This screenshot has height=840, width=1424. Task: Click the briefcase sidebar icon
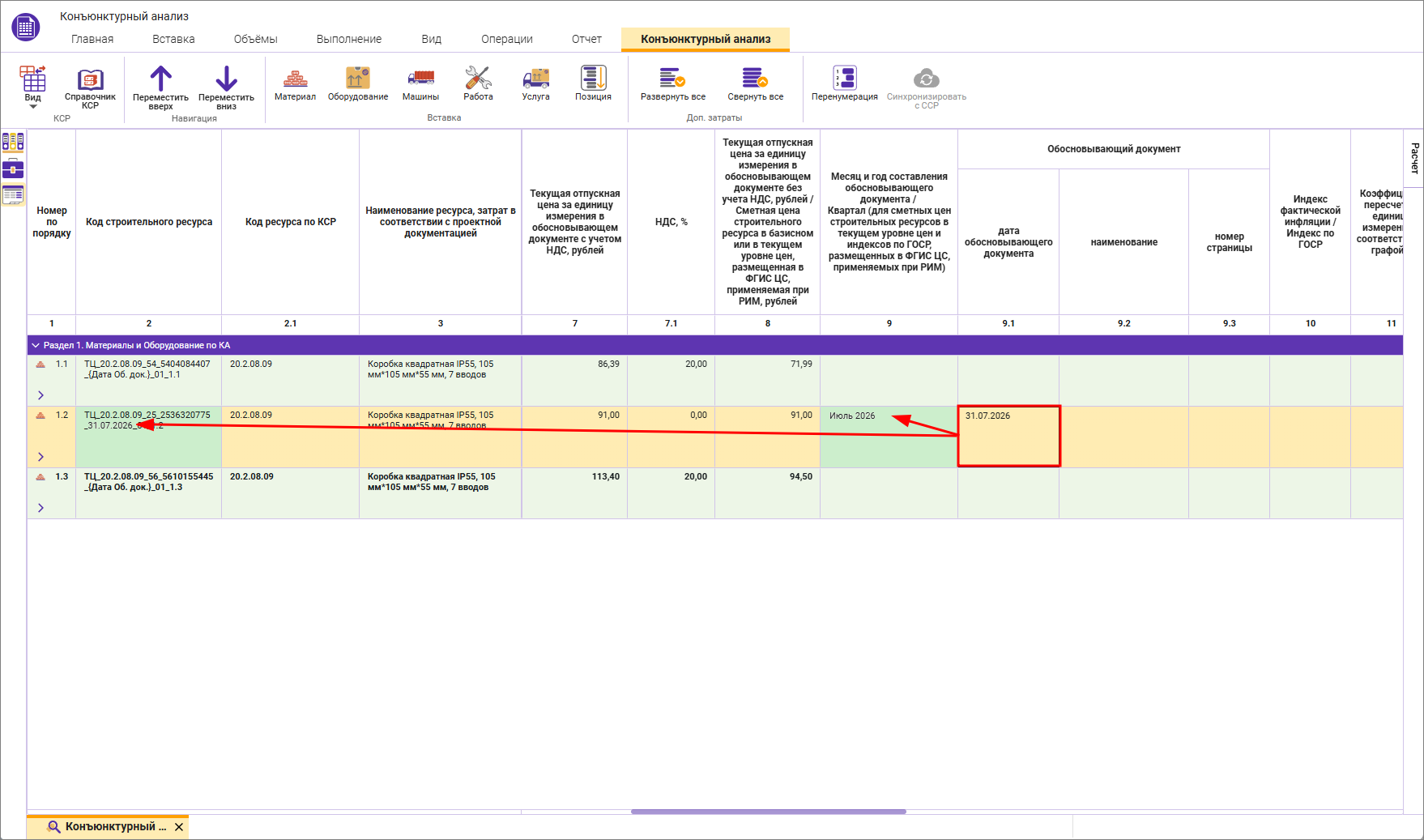click(x=13, y=168)
